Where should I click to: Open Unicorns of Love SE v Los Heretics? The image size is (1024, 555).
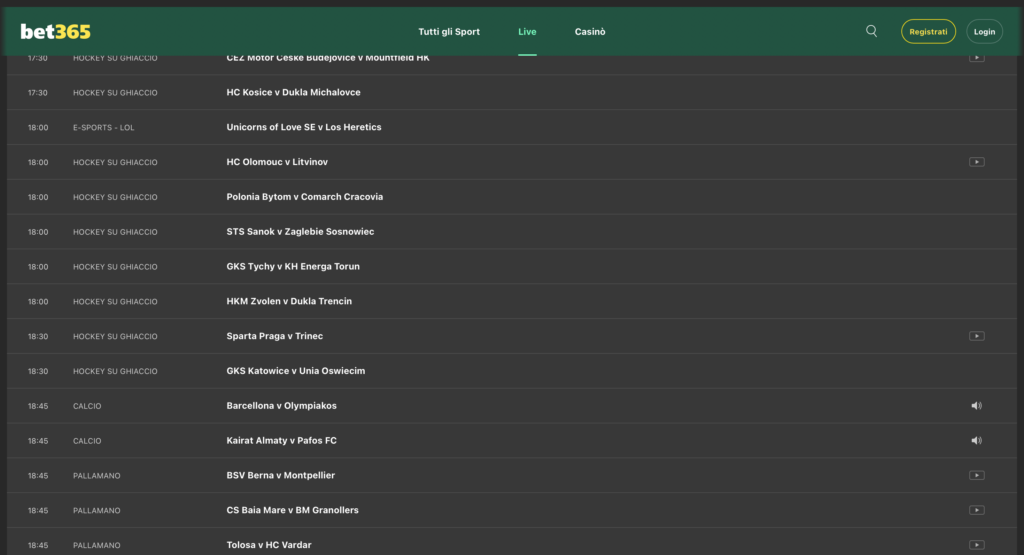tap(304, 127)
